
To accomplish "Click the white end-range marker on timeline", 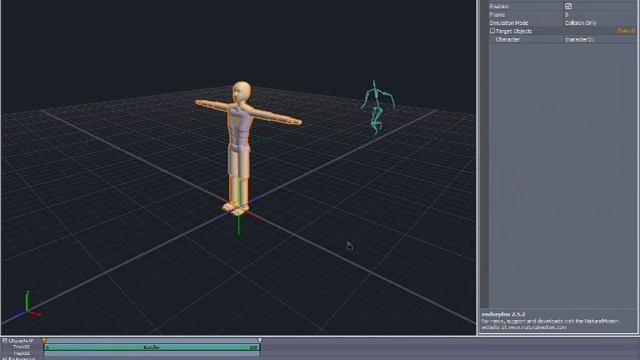I will [260, 340].
